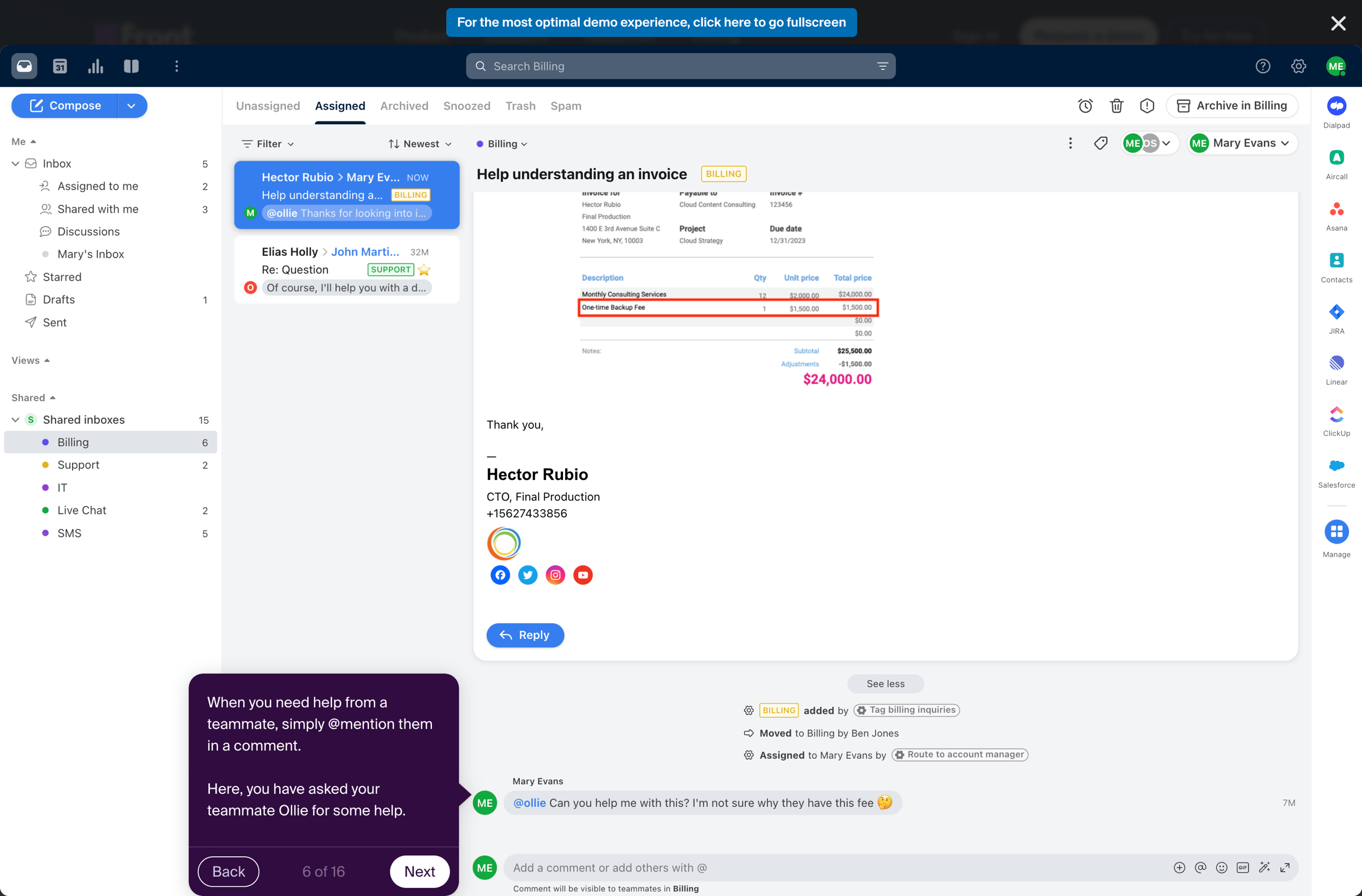
Task: Click the tag icon in conversation header
Action: click(1100, 143)
